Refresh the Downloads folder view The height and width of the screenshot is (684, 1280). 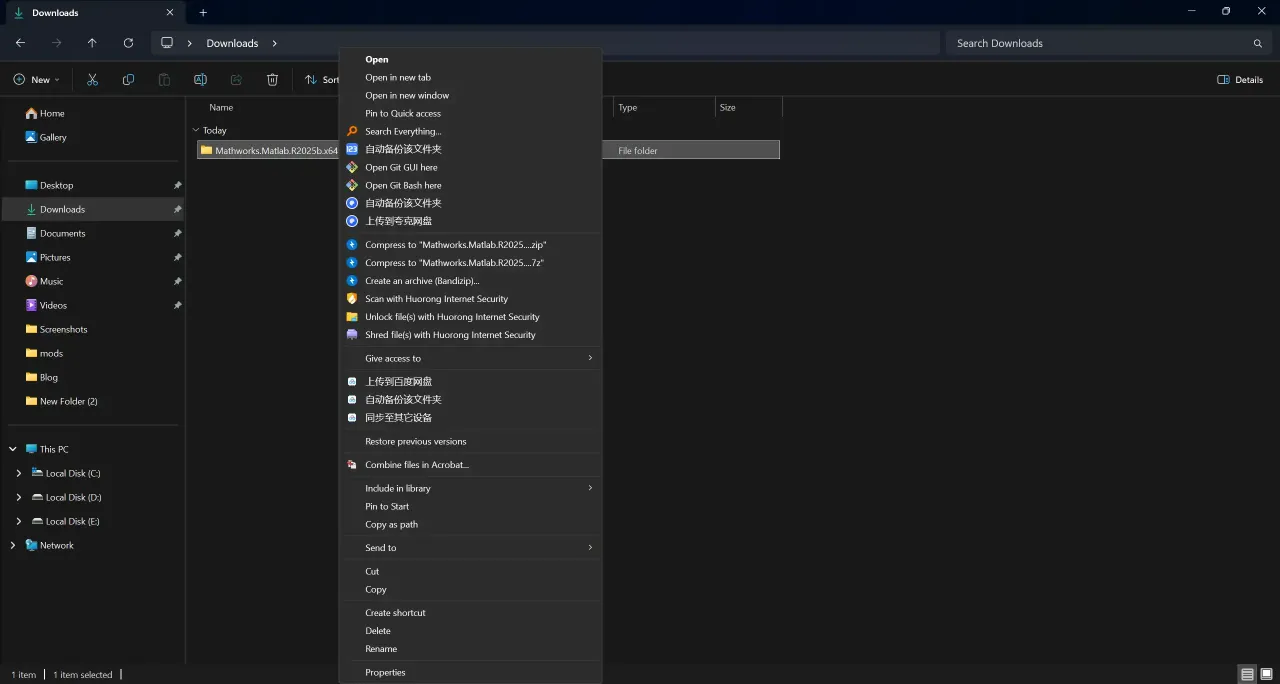point(128,43)
